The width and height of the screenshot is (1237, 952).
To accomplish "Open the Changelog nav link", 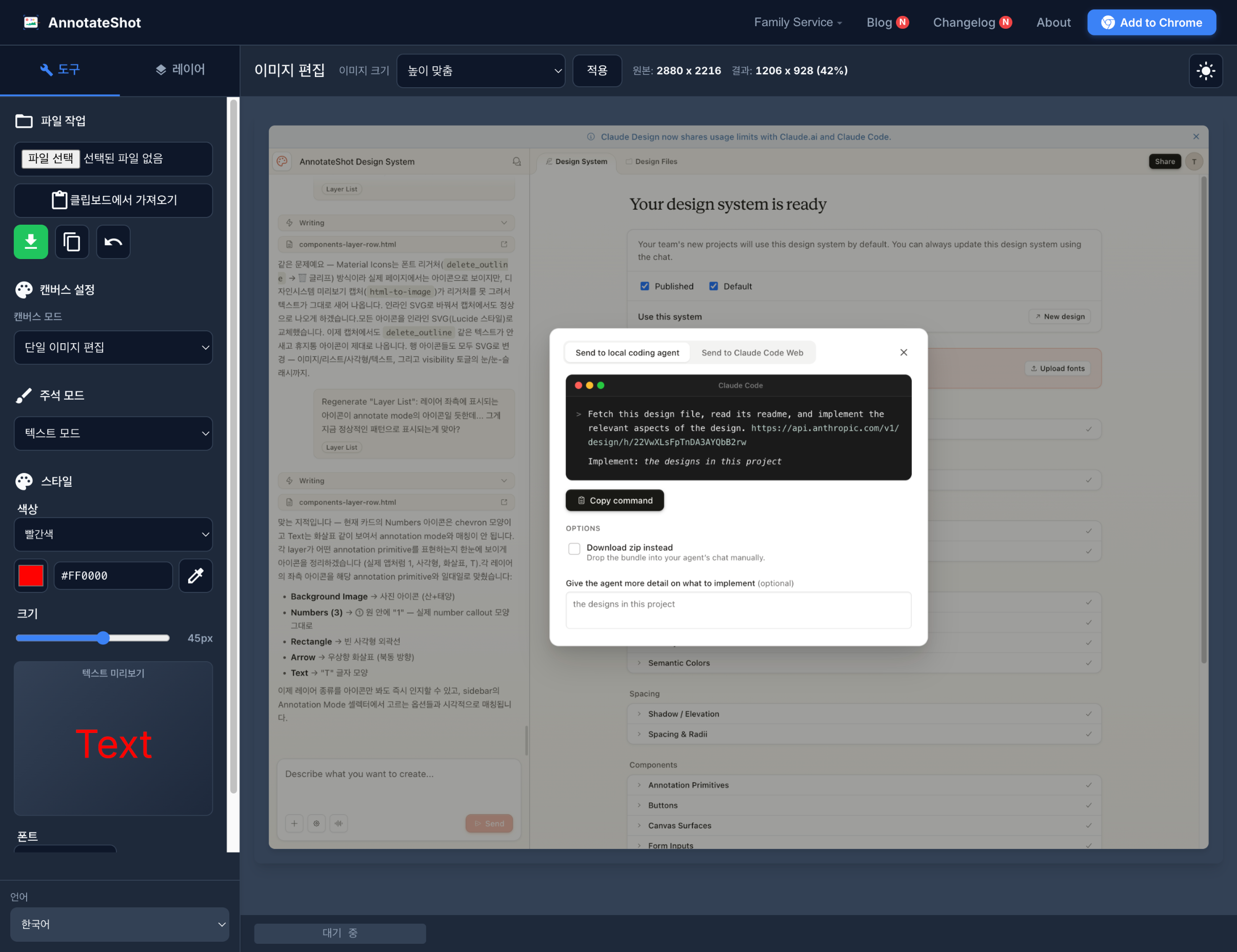I will 972,22.
